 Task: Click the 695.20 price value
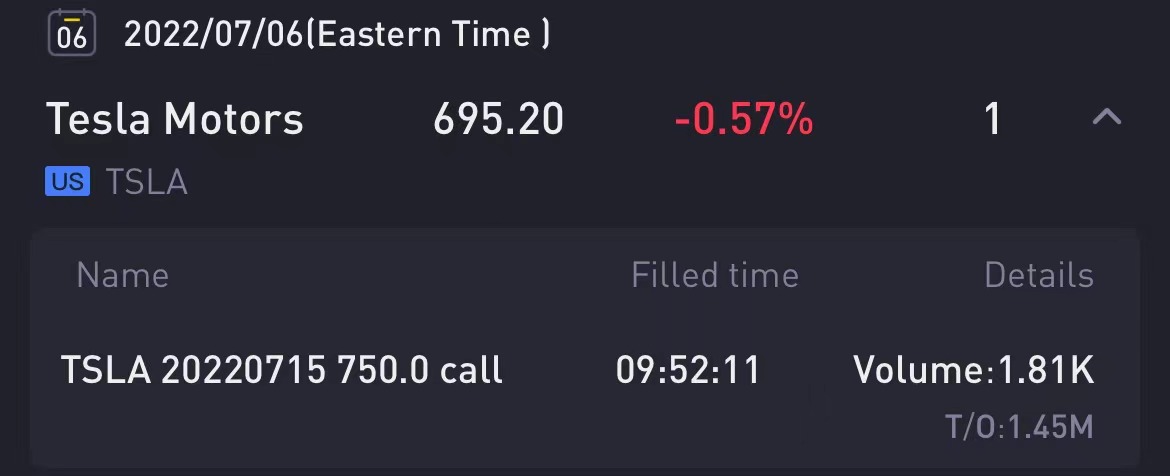(x=498, y=119)
